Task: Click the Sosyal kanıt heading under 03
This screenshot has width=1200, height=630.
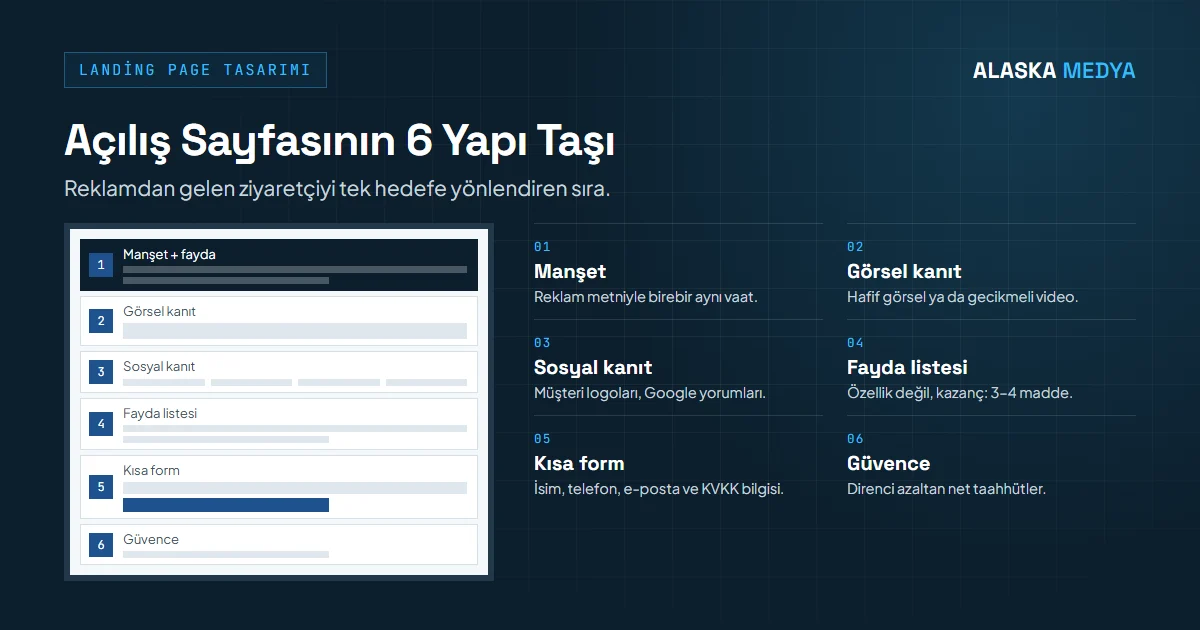Action: pyautogui.click(x=593, y=367)
